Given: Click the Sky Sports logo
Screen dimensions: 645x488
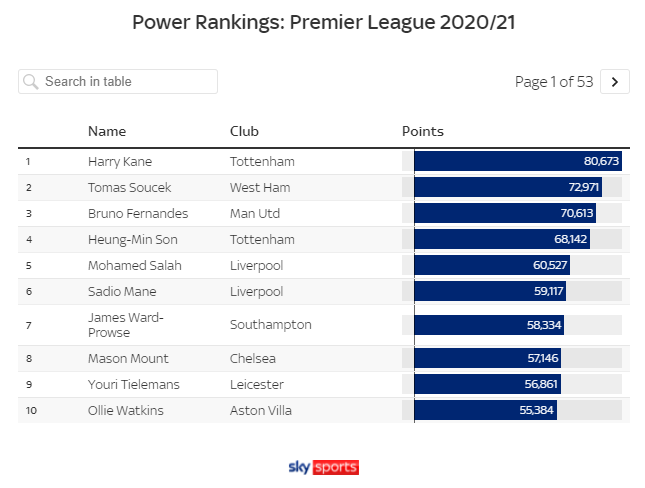Looking at the screenshot, I should (x=324, y=467).
